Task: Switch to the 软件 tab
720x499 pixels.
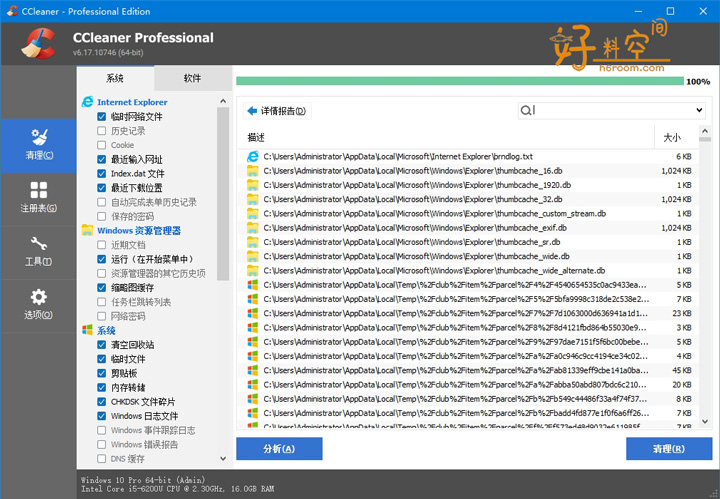Action: coord(193,78)
